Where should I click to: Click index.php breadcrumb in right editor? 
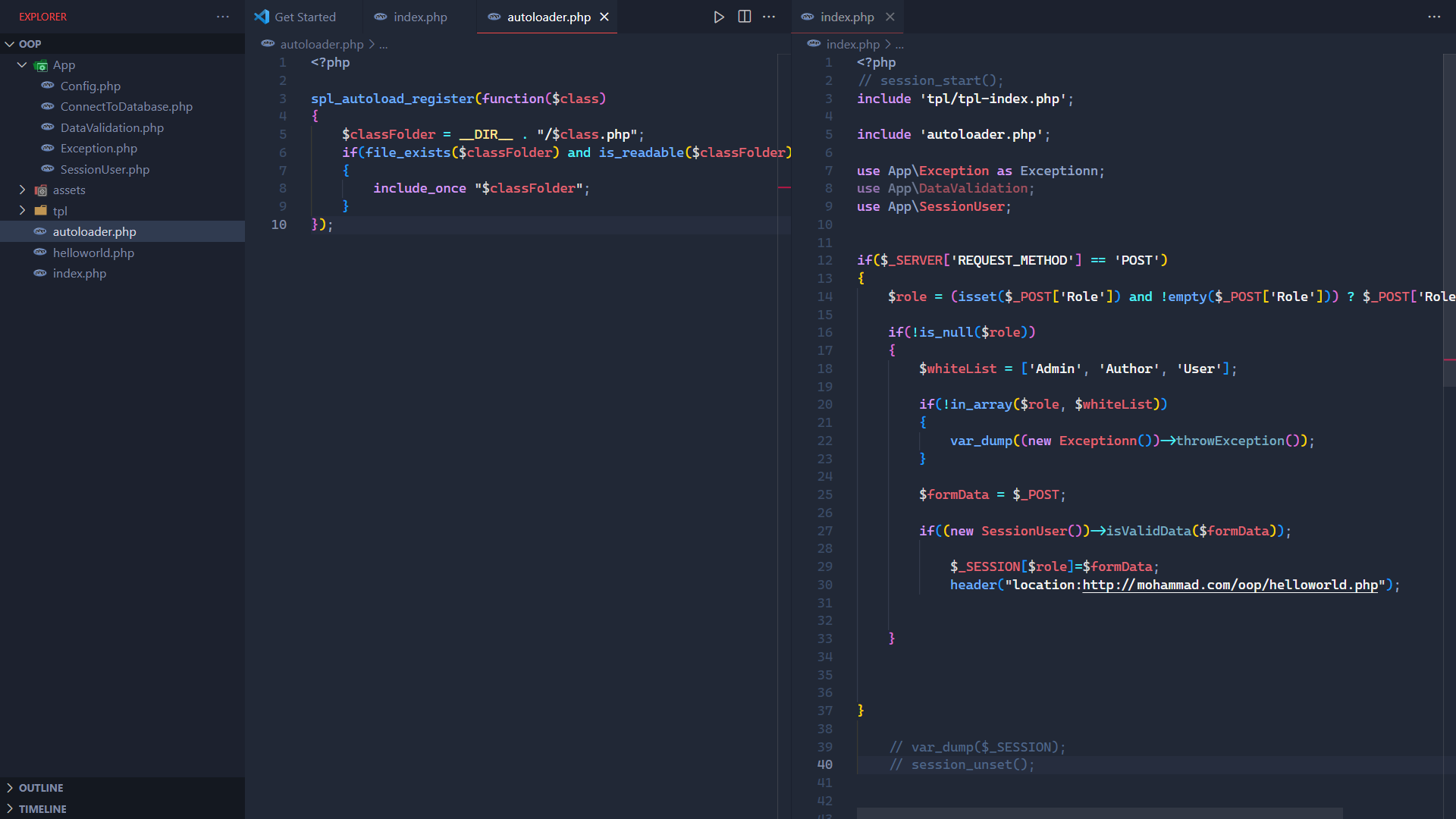(852, 44)
